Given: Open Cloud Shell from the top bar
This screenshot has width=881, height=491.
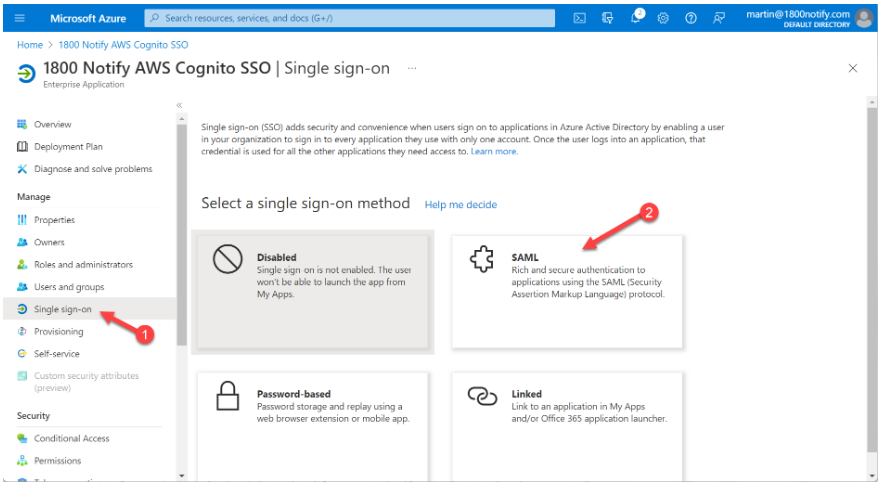Looking at the screenshot, I should coord(579,18).
